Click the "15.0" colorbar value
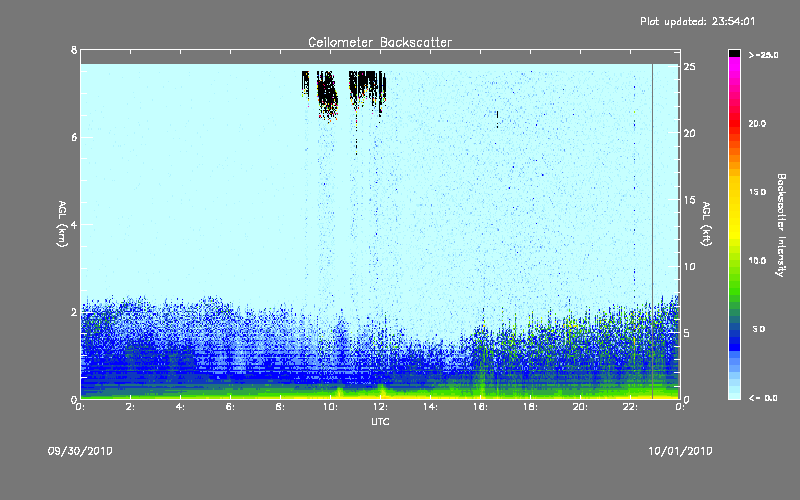Screen dimensions: 800x500 pyautogui.click(x=757, y=192)
